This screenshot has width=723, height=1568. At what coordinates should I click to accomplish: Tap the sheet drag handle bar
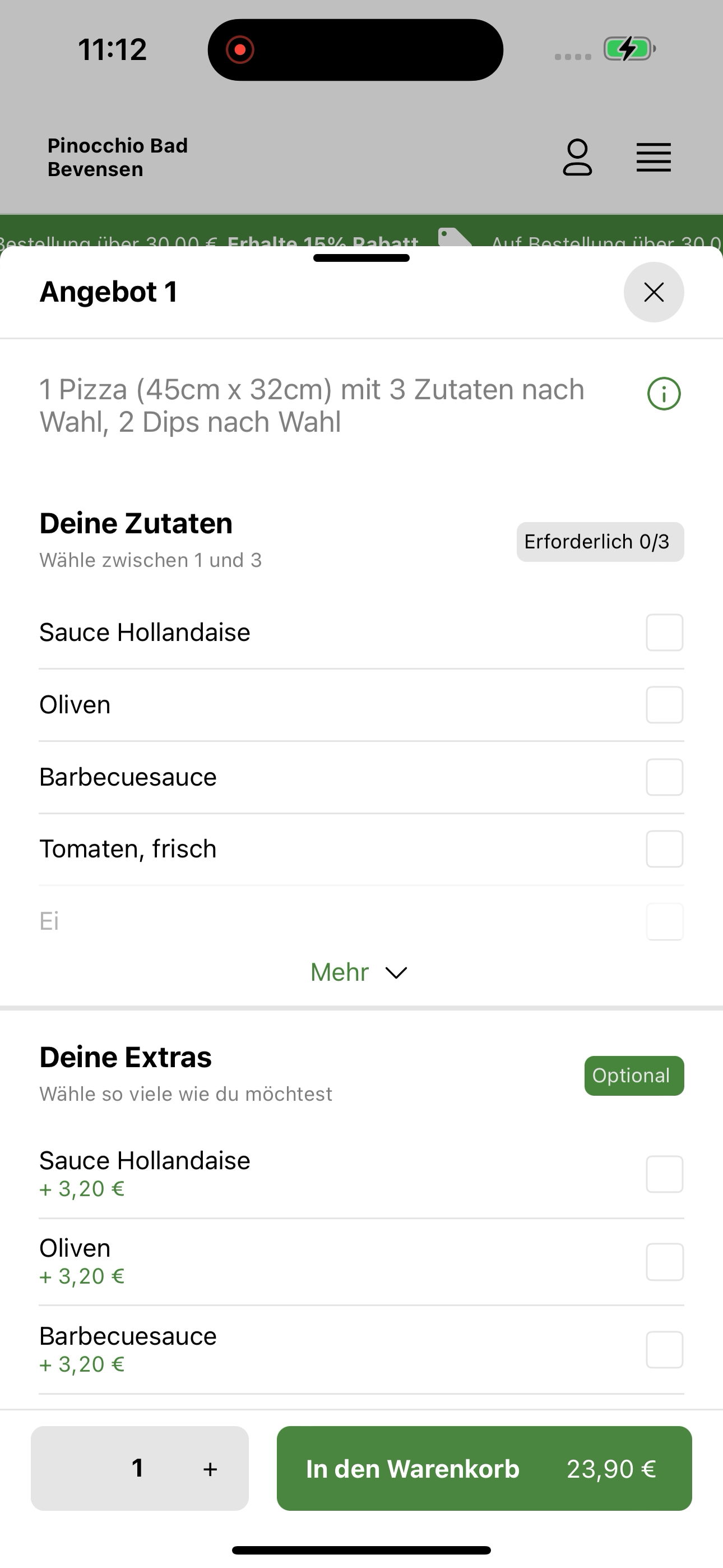(361, 258)
